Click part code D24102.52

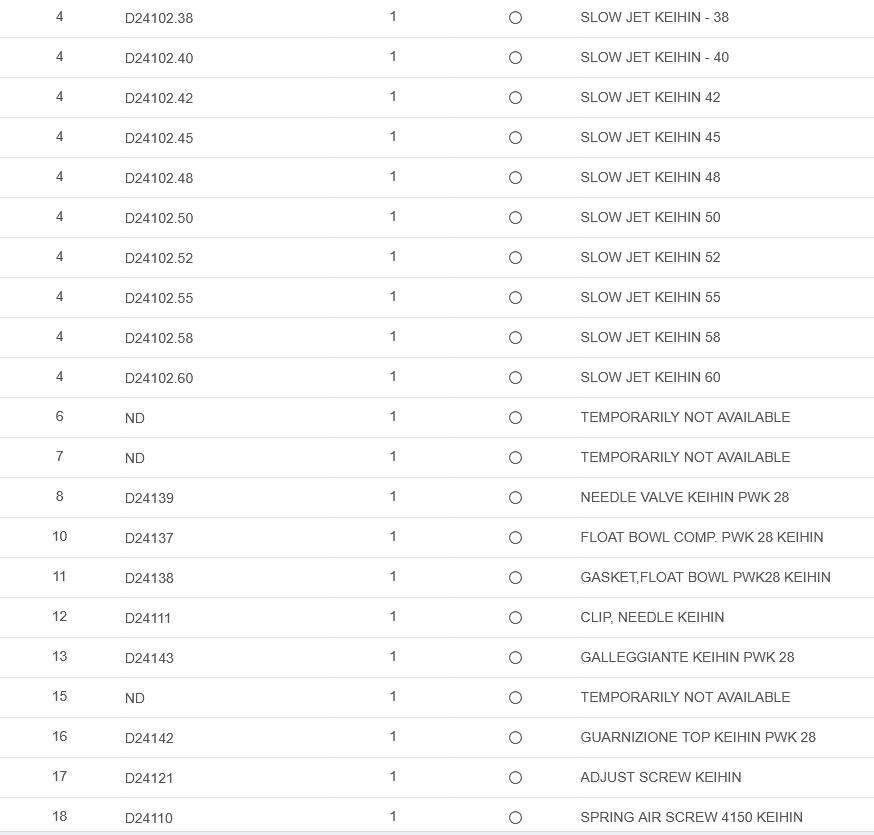click(x=159, y=258)
